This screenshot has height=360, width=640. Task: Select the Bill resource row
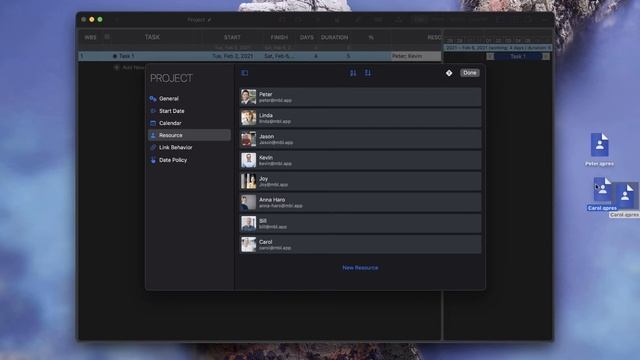360,224
